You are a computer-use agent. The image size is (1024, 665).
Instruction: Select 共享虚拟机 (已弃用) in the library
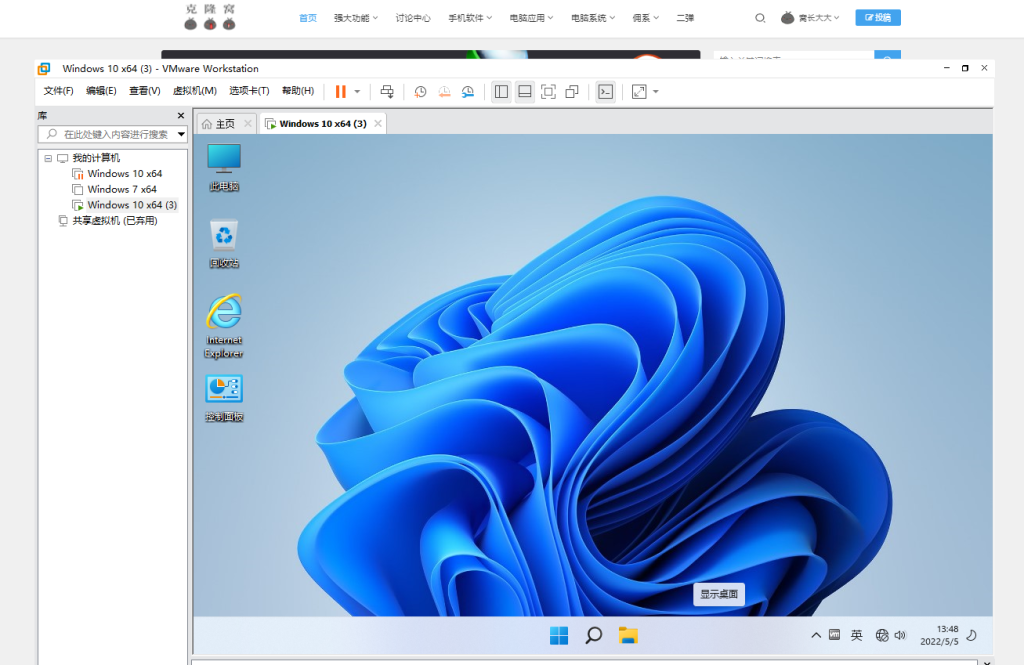tap(115, 221)
